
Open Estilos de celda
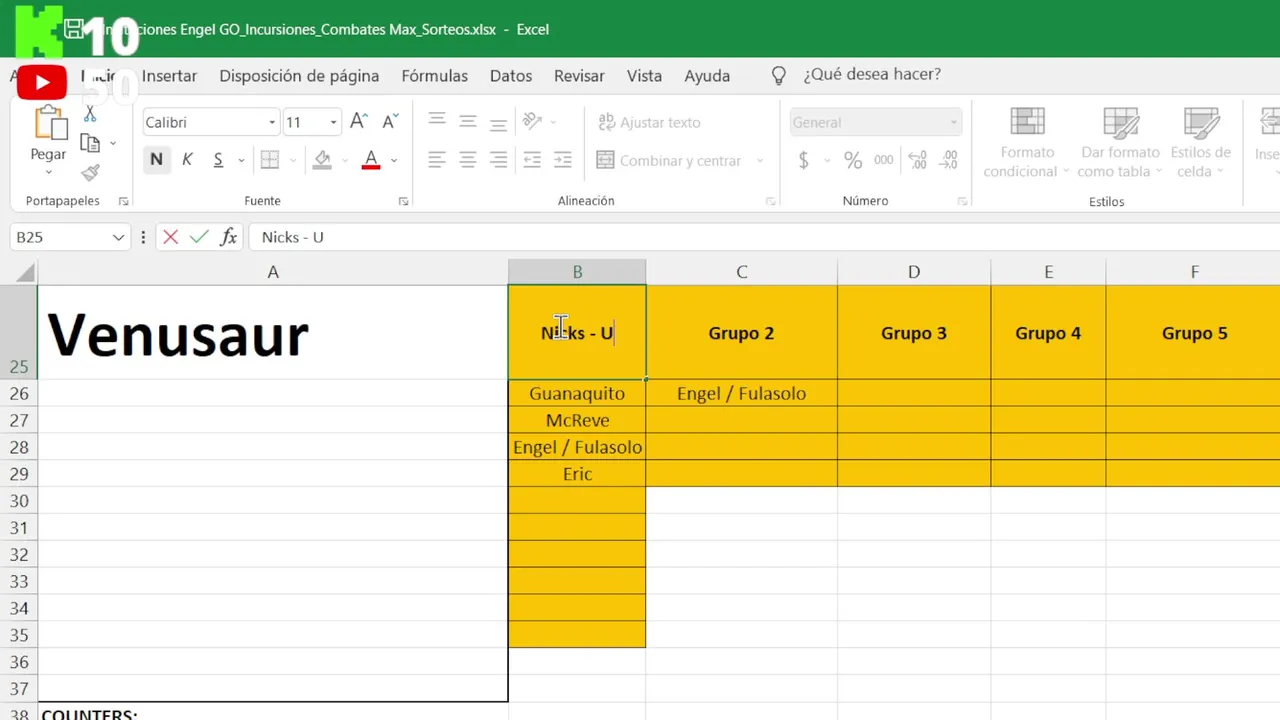(x=1200, y=143)
